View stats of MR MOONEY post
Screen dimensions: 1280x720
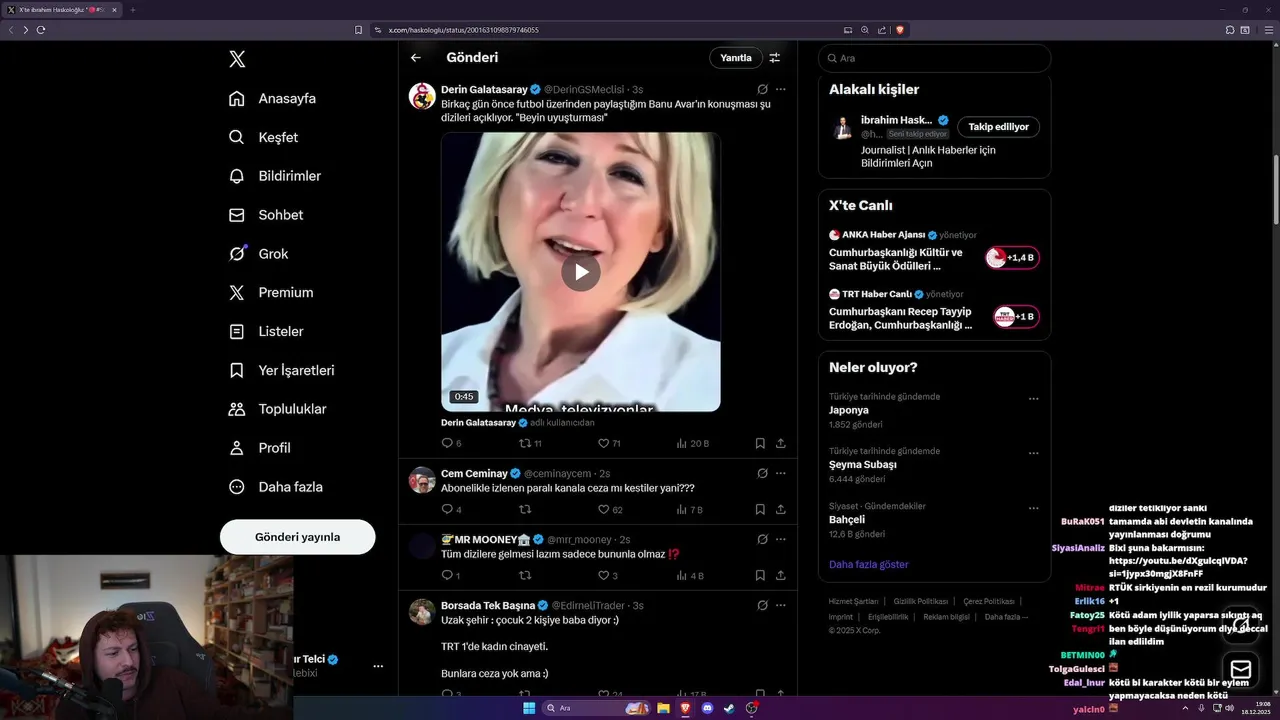point(690,576)
